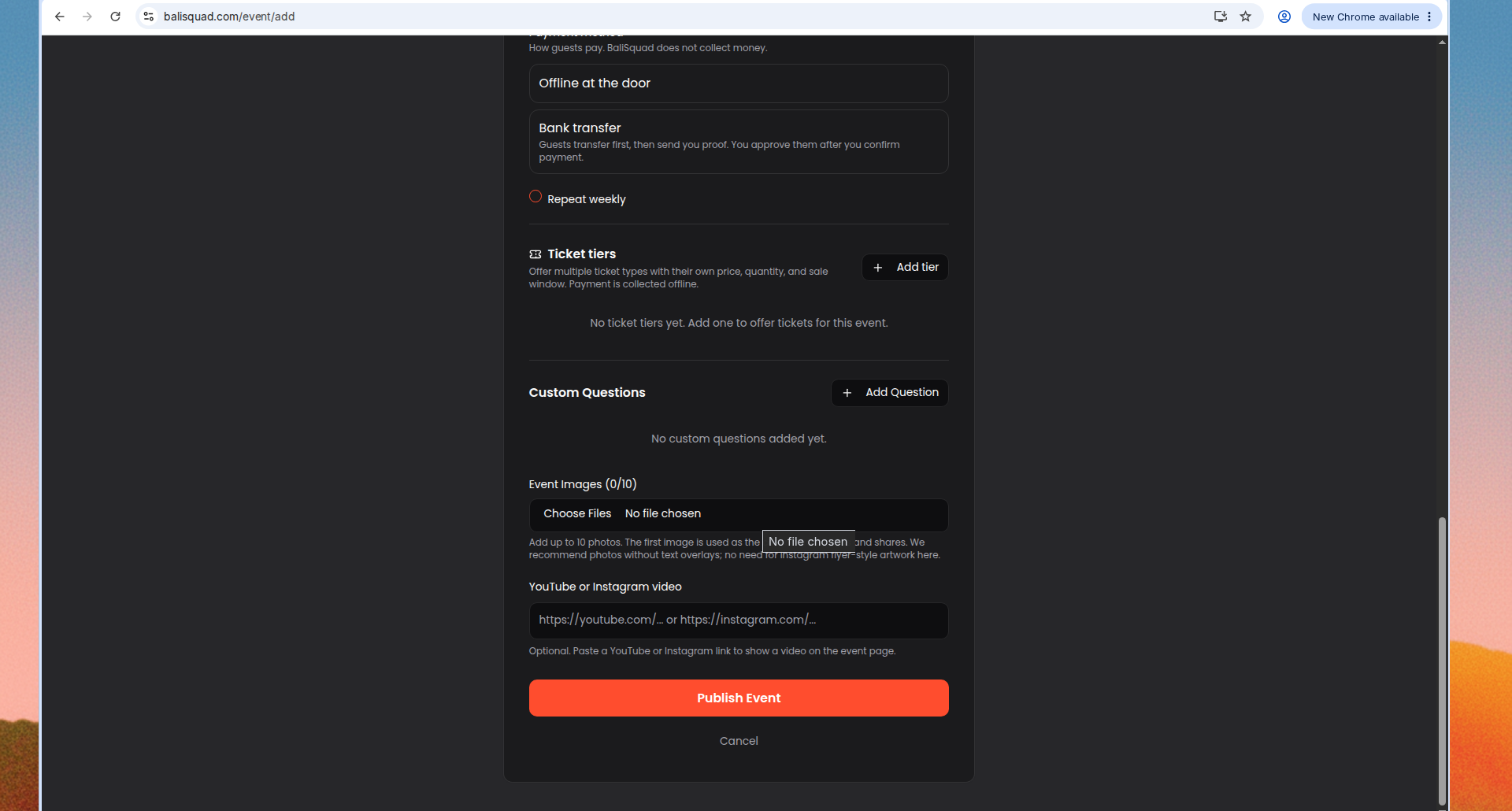The image size is (1512, 811).
Task: Bookmark this page with the star
Action: [1246, 17]
